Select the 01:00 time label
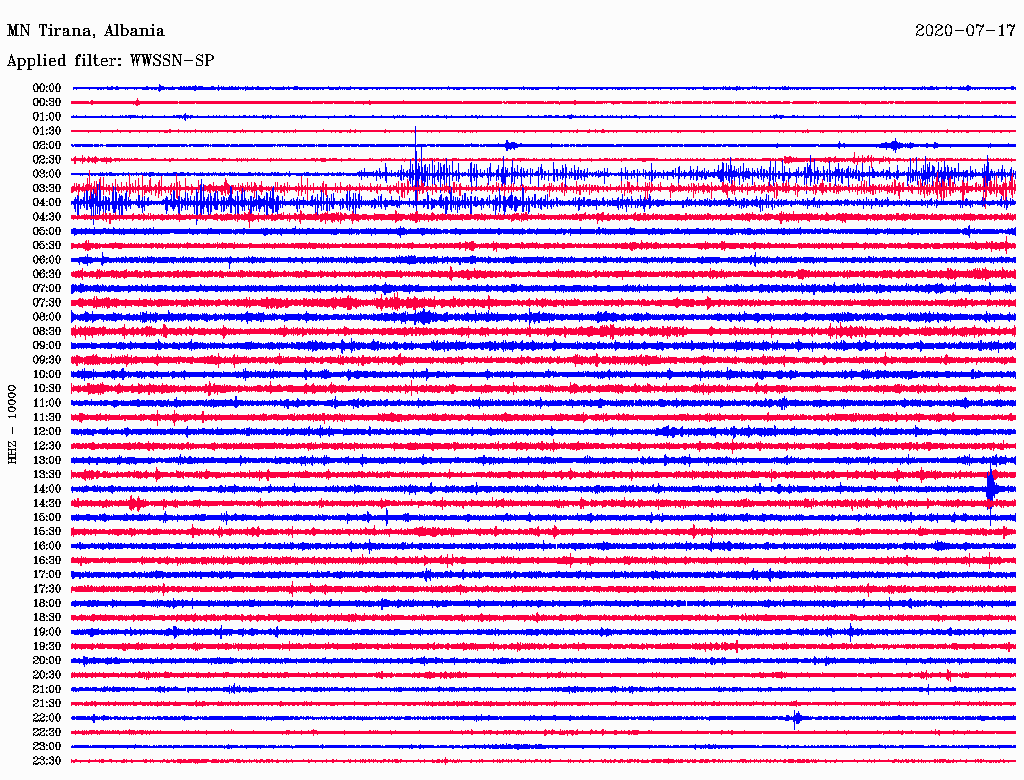Viewport: 1024px width, 780px height. tap(47, 116)
